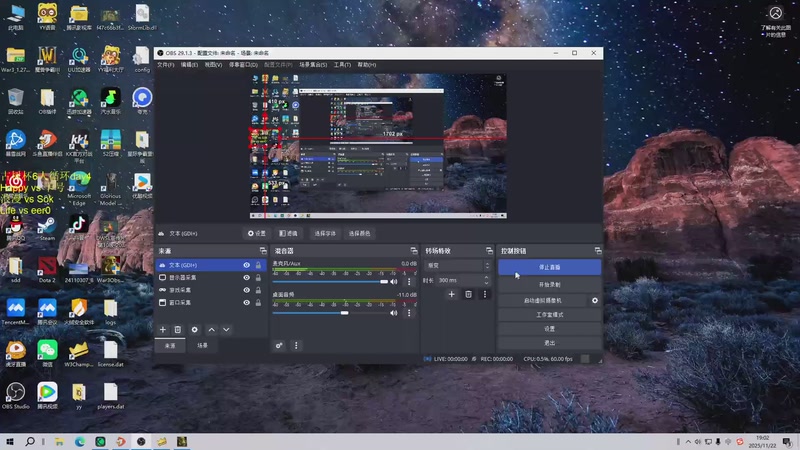Delete scene transition with trash icon
The height and width of the screenshot is (450, 800).
click(x=468, y=294)
